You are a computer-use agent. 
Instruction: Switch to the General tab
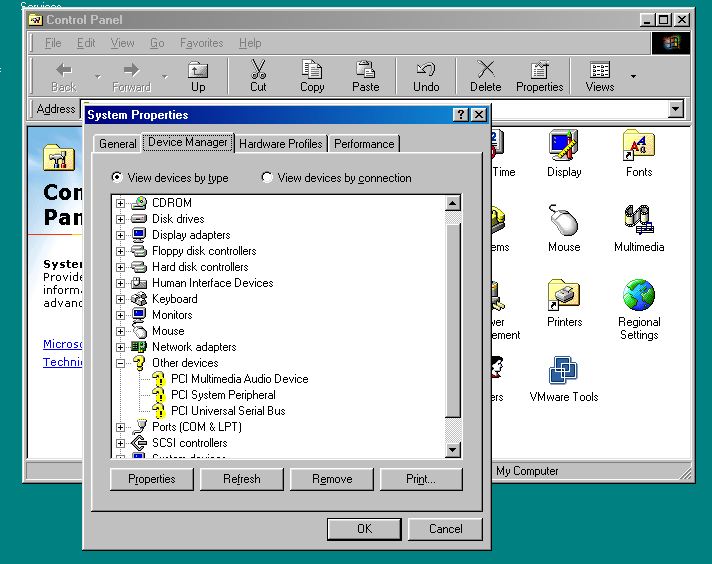118,143
